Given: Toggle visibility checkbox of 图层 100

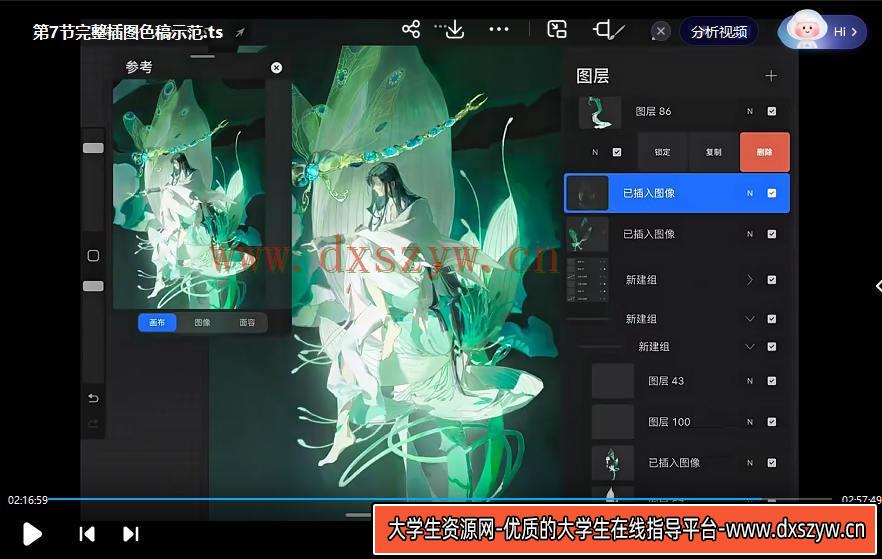Looking at the screenshot, I should click(x=772, y=422).
